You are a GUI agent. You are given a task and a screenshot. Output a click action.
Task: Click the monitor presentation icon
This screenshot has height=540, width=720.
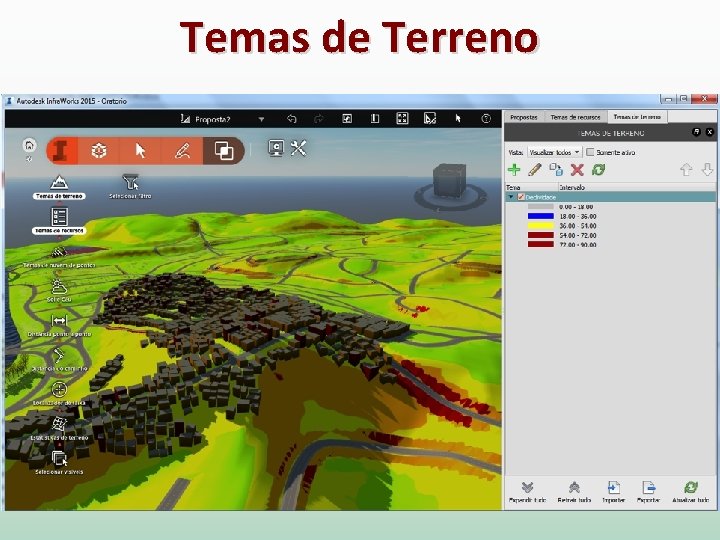[x=276, y=148]
